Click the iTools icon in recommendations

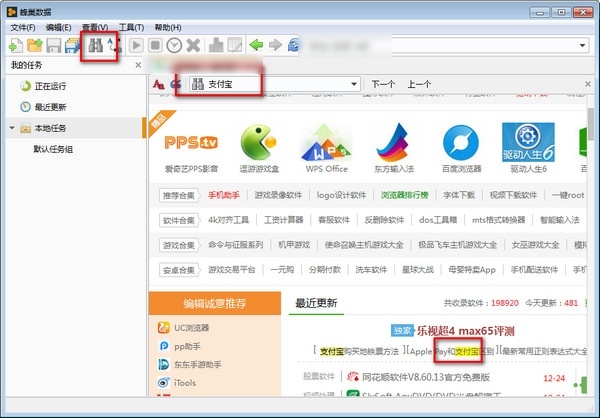[x=163, y=382]
